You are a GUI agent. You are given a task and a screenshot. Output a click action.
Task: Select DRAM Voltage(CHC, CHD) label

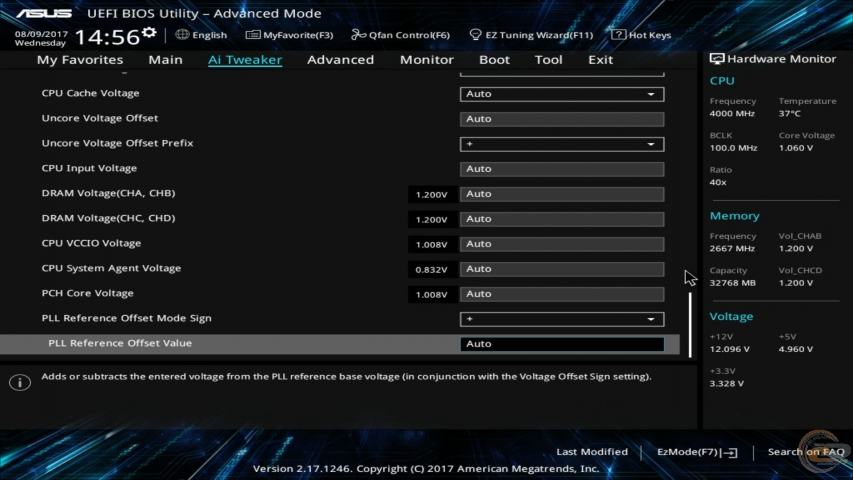108,218
